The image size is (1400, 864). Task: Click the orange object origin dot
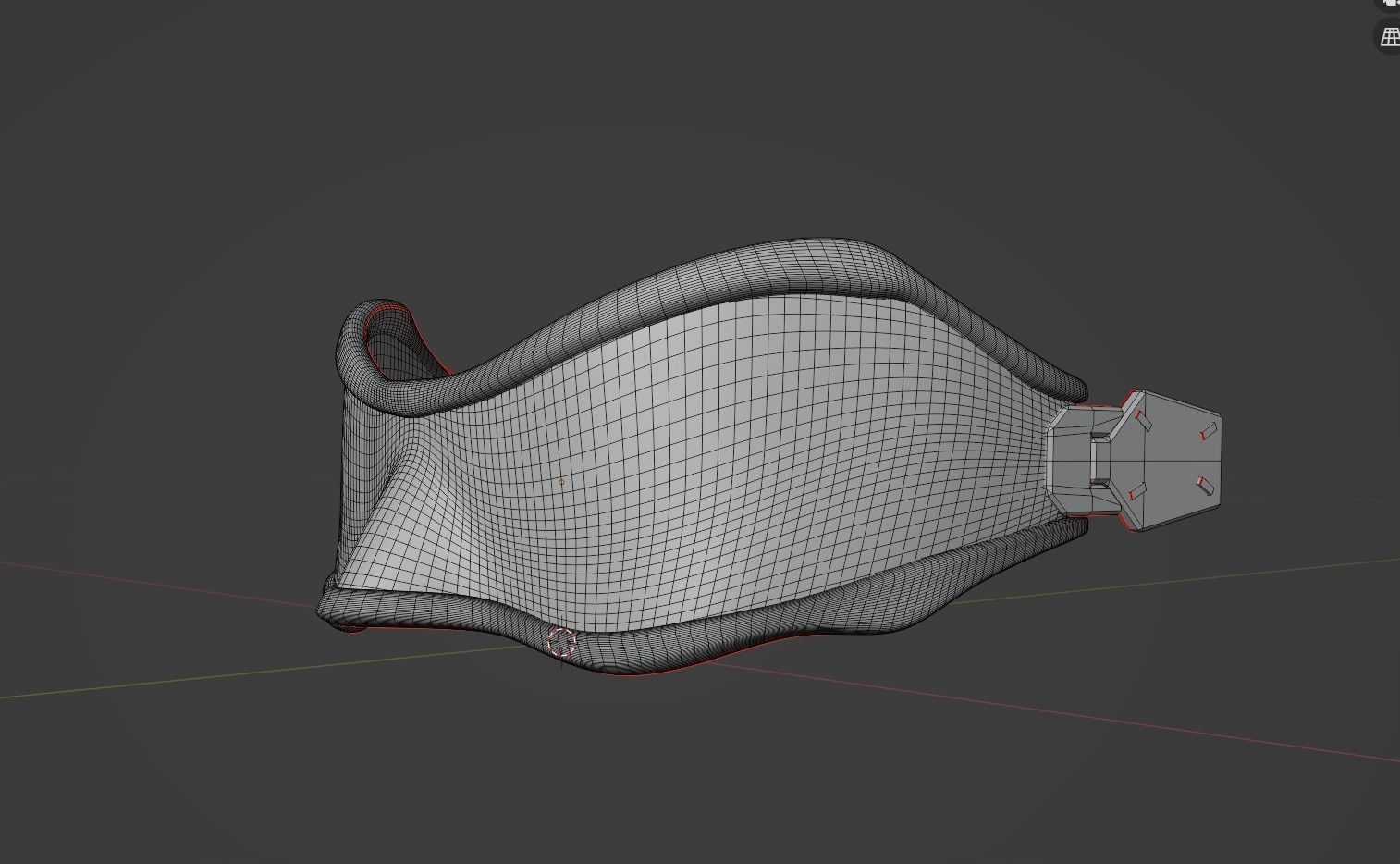[x=561, y=482]
